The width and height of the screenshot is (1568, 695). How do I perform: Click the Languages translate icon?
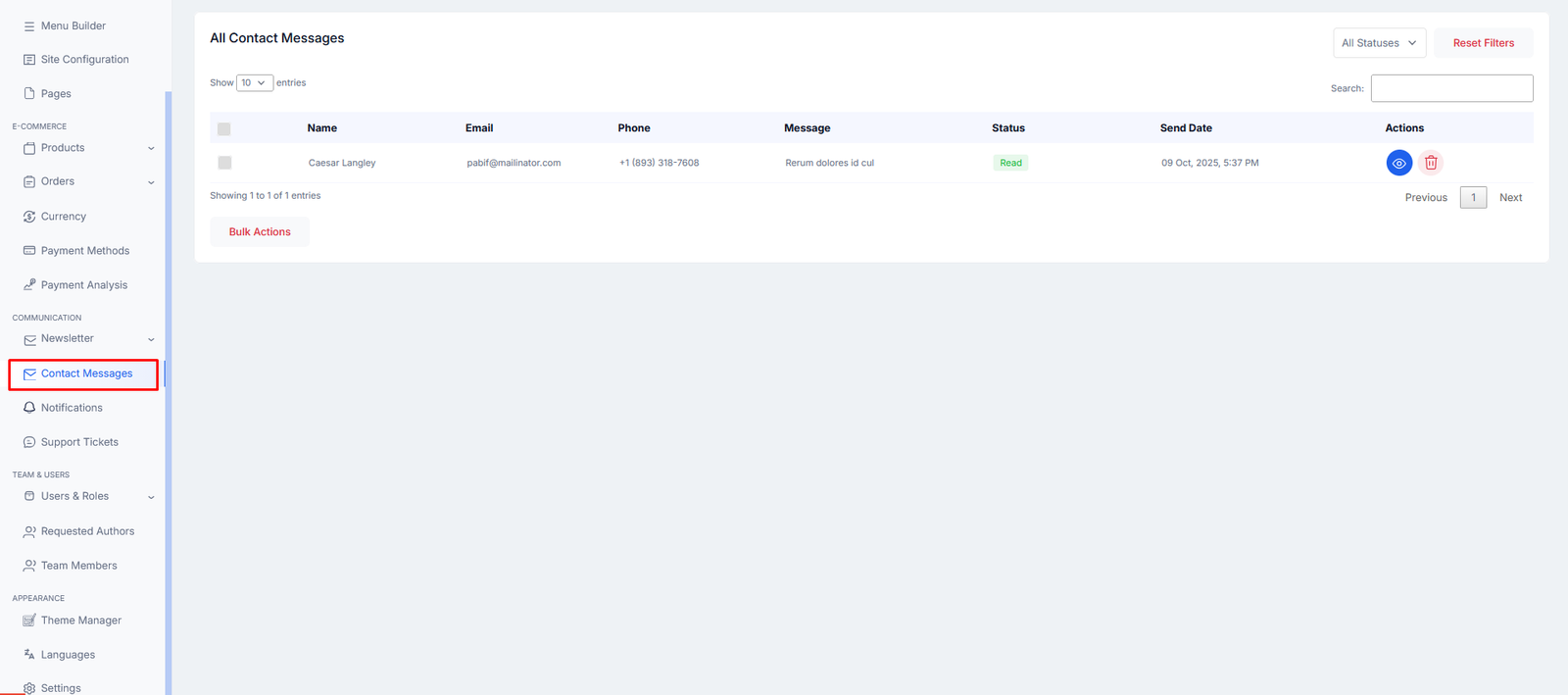[x=29, y=655]
